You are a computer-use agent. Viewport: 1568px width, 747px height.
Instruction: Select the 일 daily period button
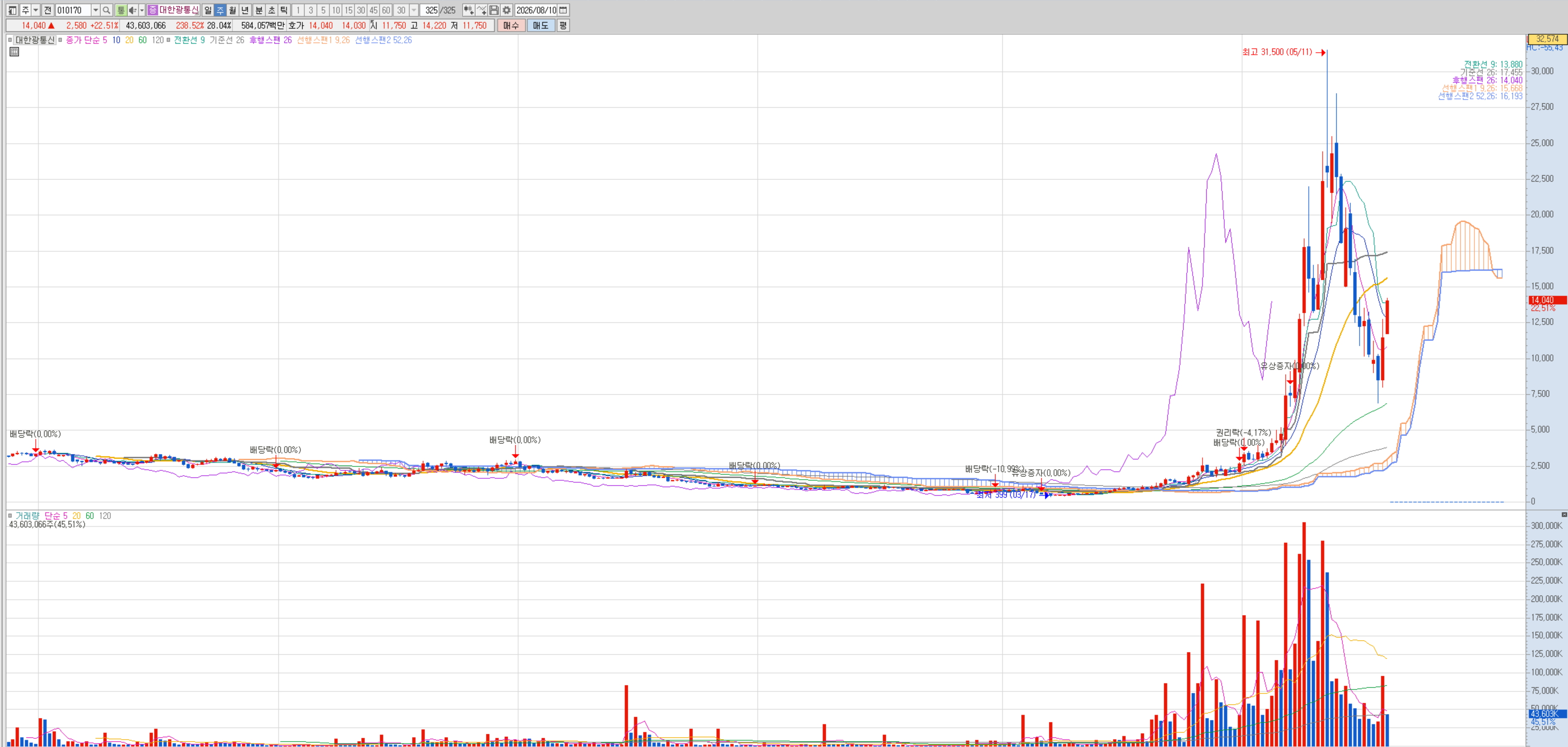click(x=208, y=11)
